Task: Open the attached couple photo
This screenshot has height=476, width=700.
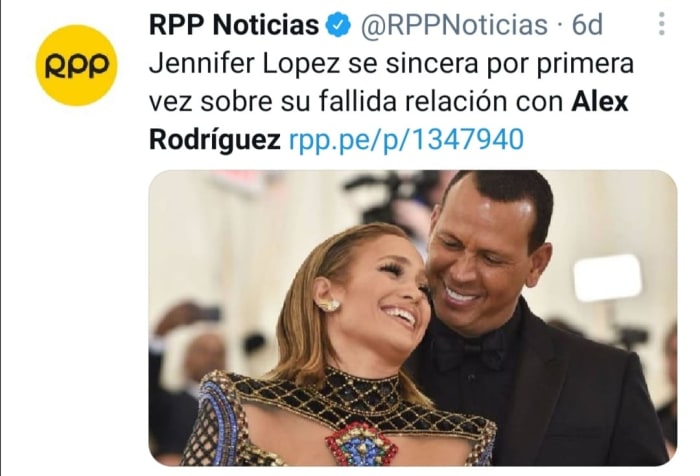Action: (412, 318)
